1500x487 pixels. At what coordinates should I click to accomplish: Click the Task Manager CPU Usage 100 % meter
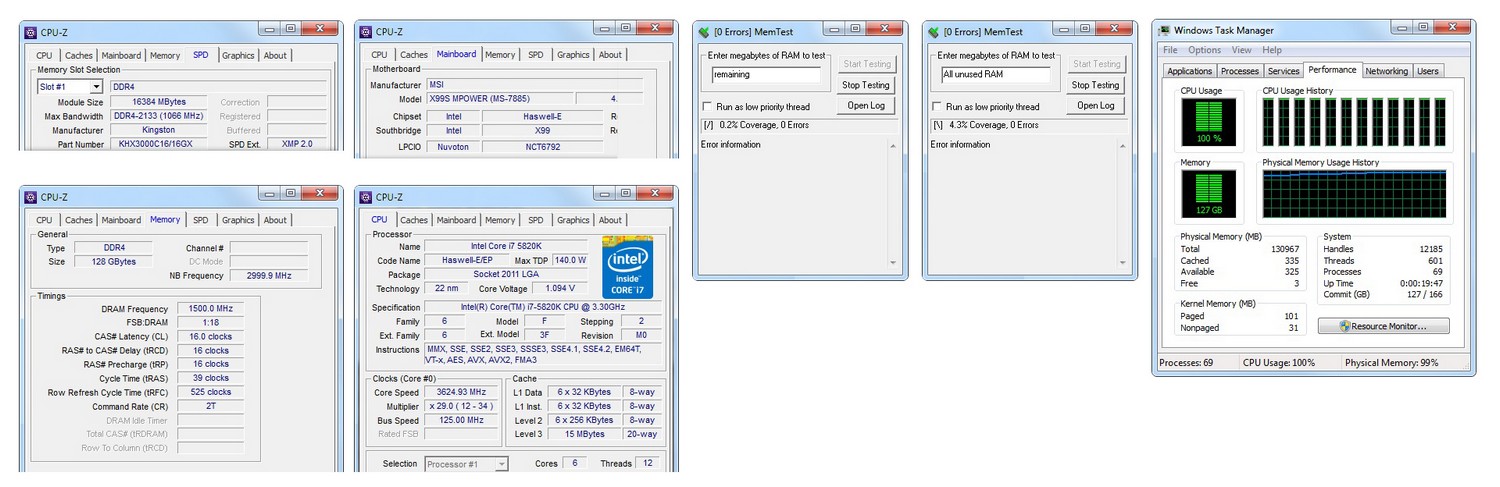tap(1208, 120)
